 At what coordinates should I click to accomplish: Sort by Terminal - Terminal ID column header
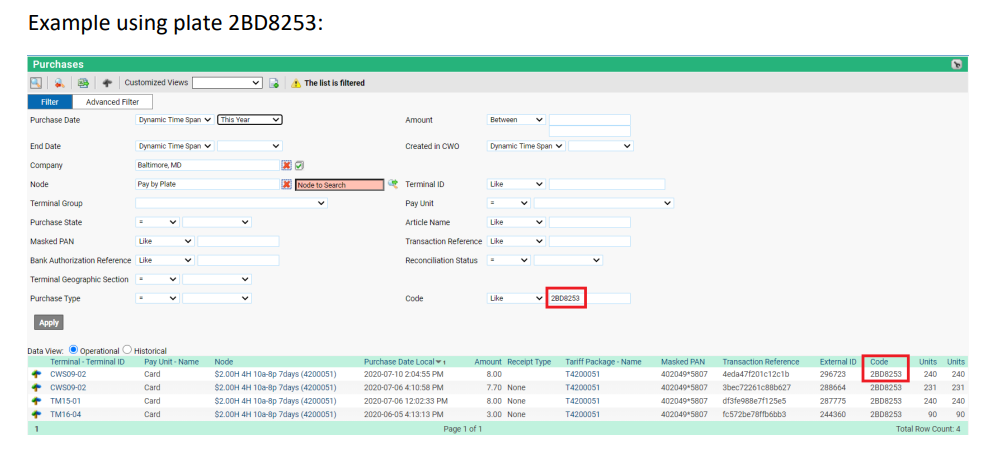(x=87, y=362)
